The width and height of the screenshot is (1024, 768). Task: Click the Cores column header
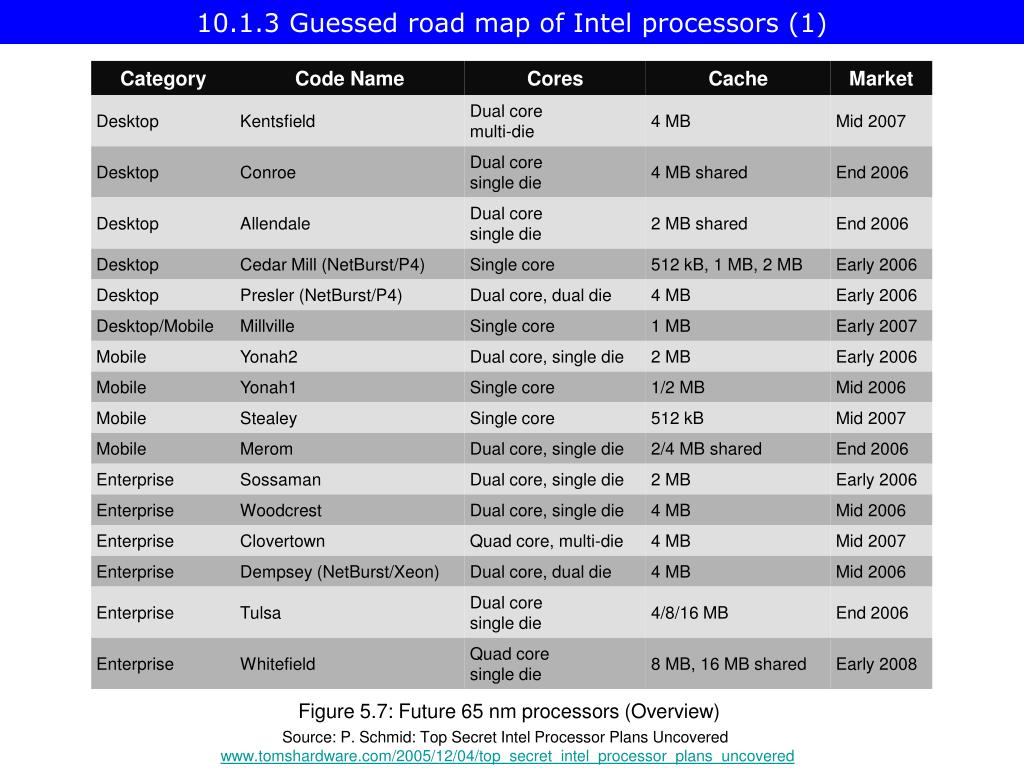554,78
